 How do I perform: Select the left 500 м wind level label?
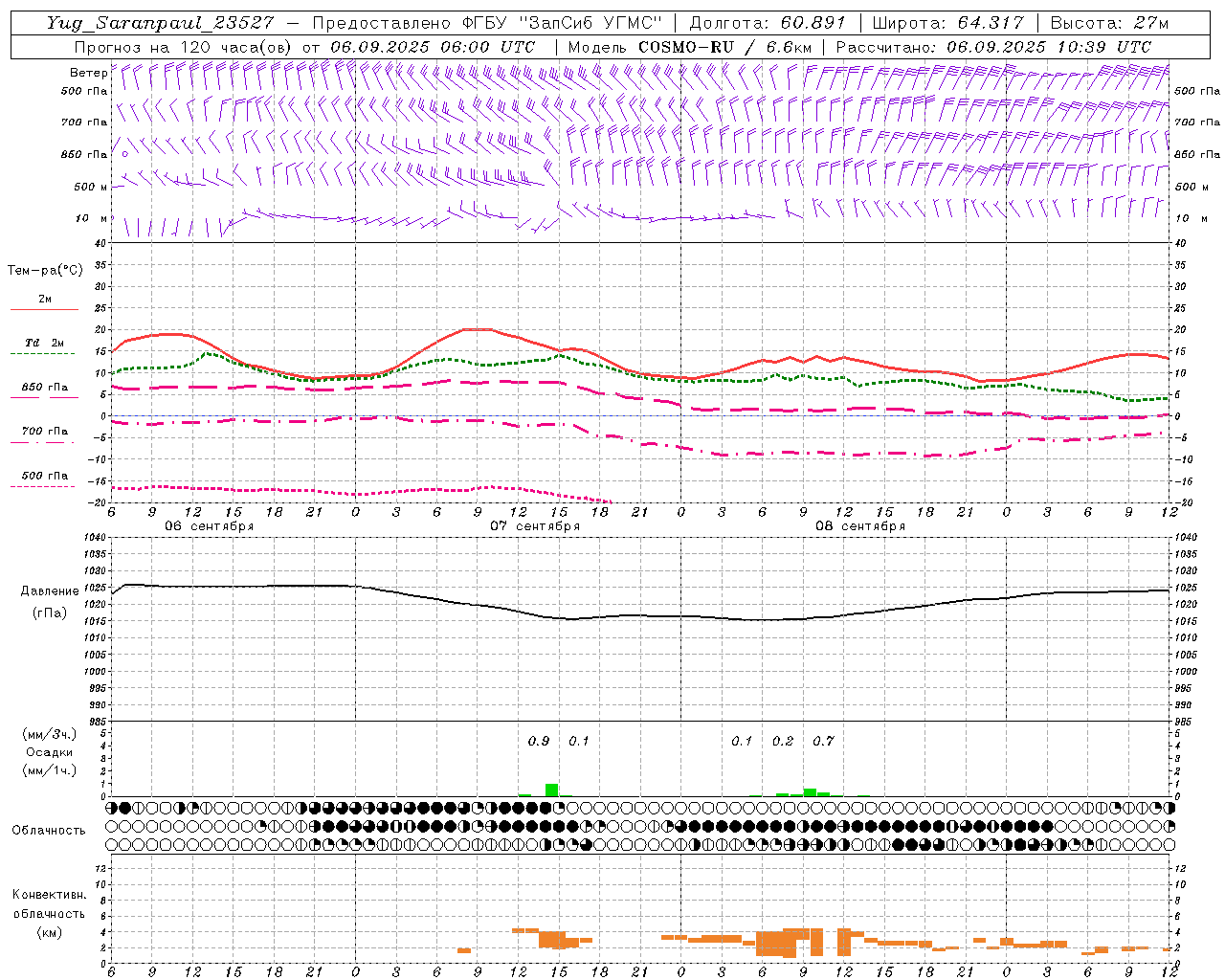90,187
